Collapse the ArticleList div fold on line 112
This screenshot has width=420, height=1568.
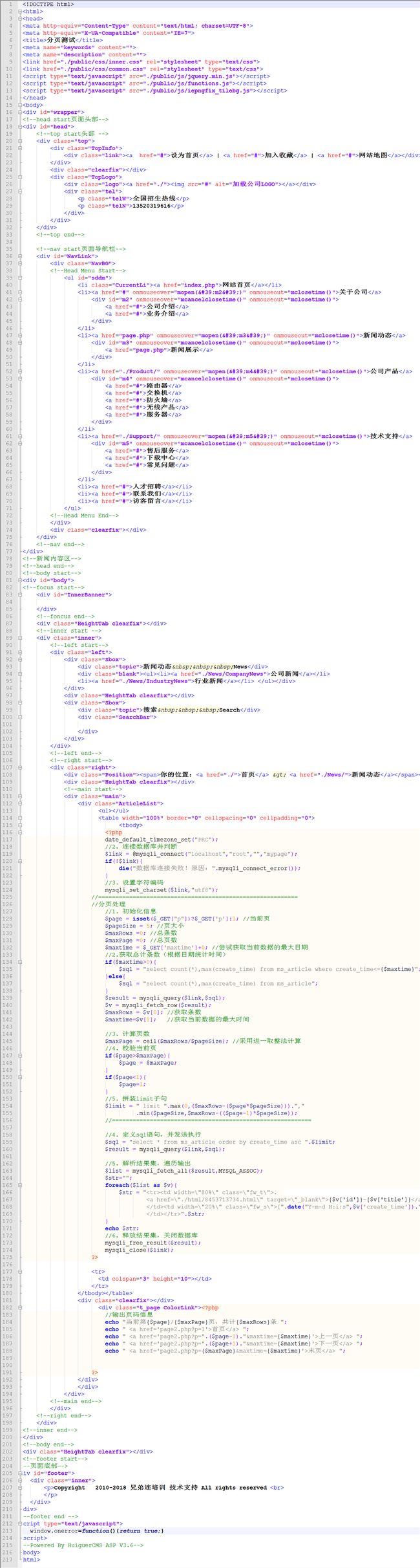point(20,803)
